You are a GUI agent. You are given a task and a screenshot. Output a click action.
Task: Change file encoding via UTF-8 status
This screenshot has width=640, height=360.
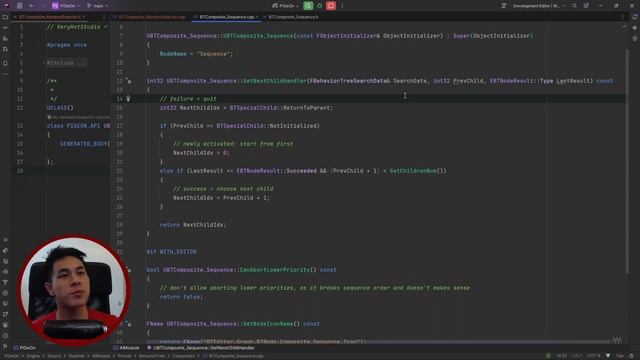coord(594,356)
